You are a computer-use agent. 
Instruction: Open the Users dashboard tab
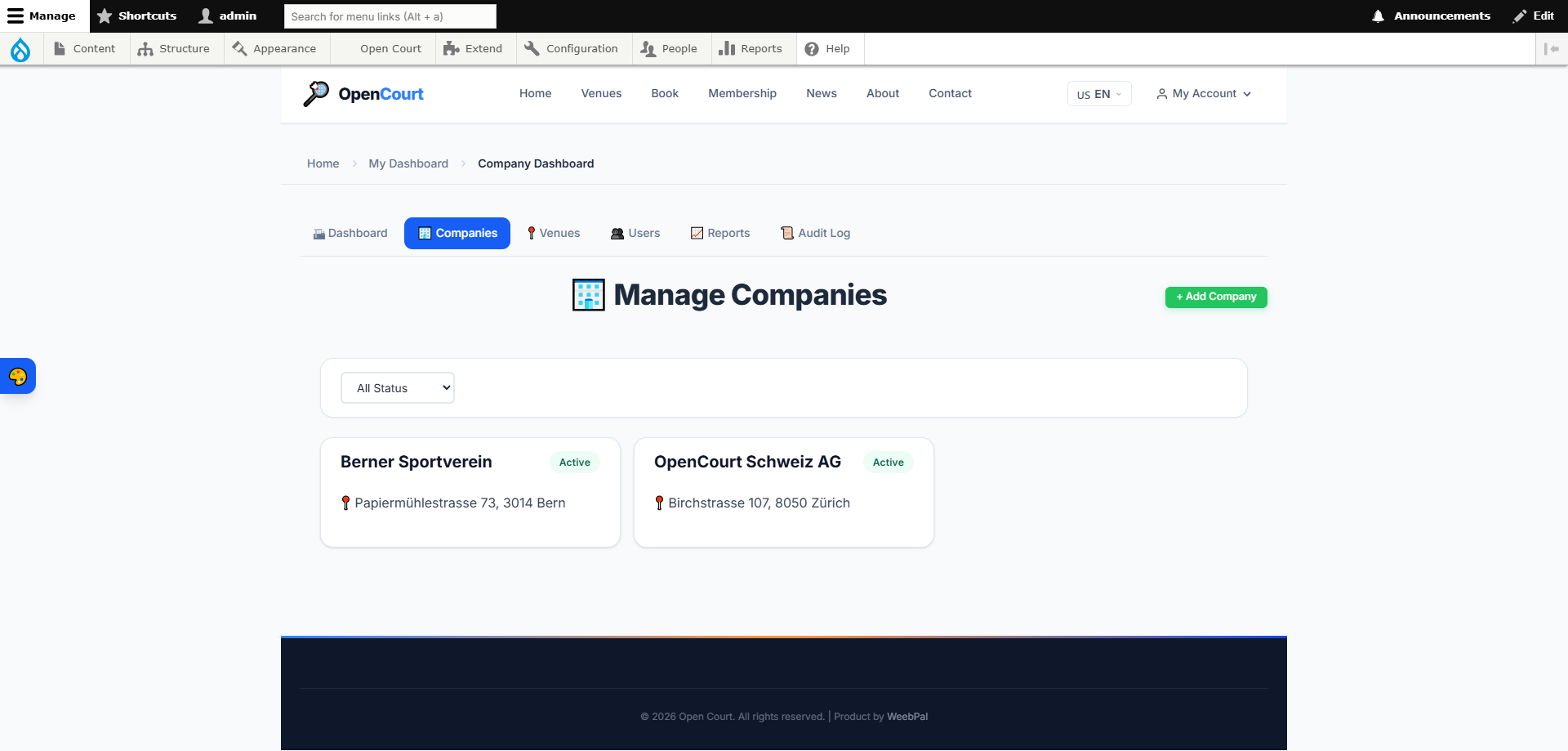tap(635, 233)
